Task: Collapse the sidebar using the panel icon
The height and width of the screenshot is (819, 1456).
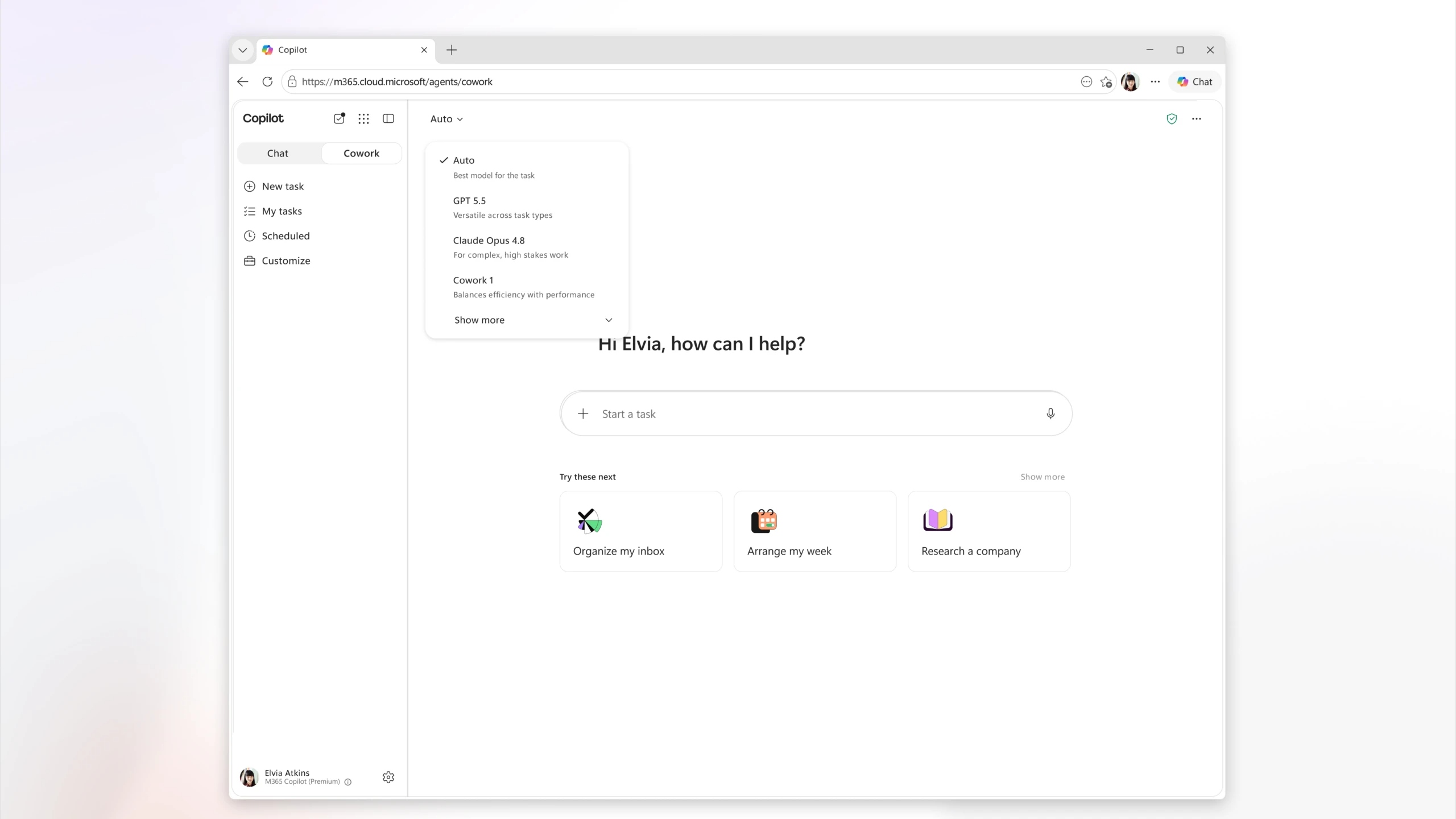Action: pyautogui.click(x=388, y=118)
